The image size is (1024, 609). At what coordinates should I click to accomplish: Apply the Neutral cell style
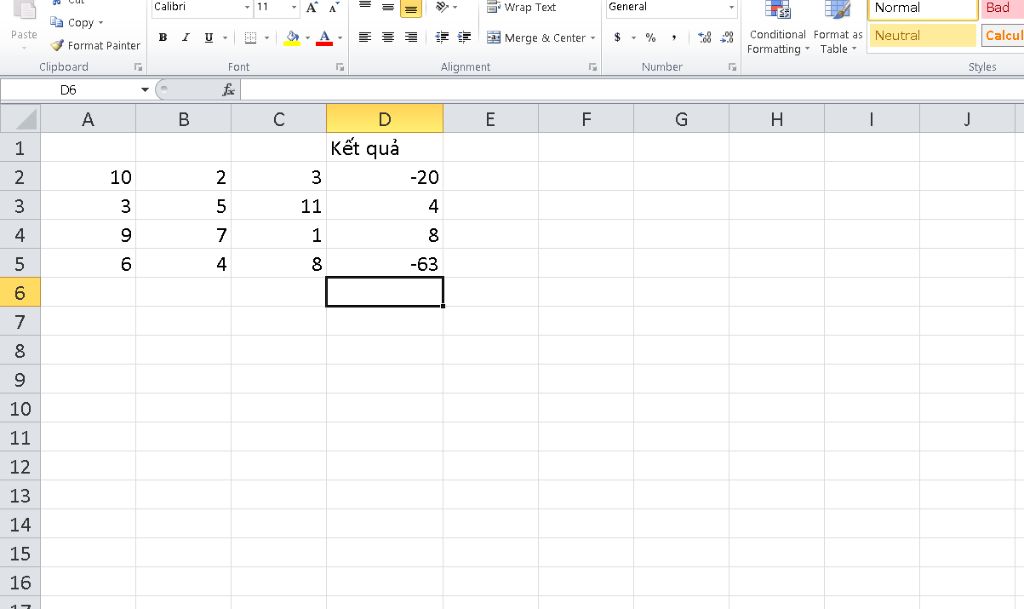click(x=923, y=35)
